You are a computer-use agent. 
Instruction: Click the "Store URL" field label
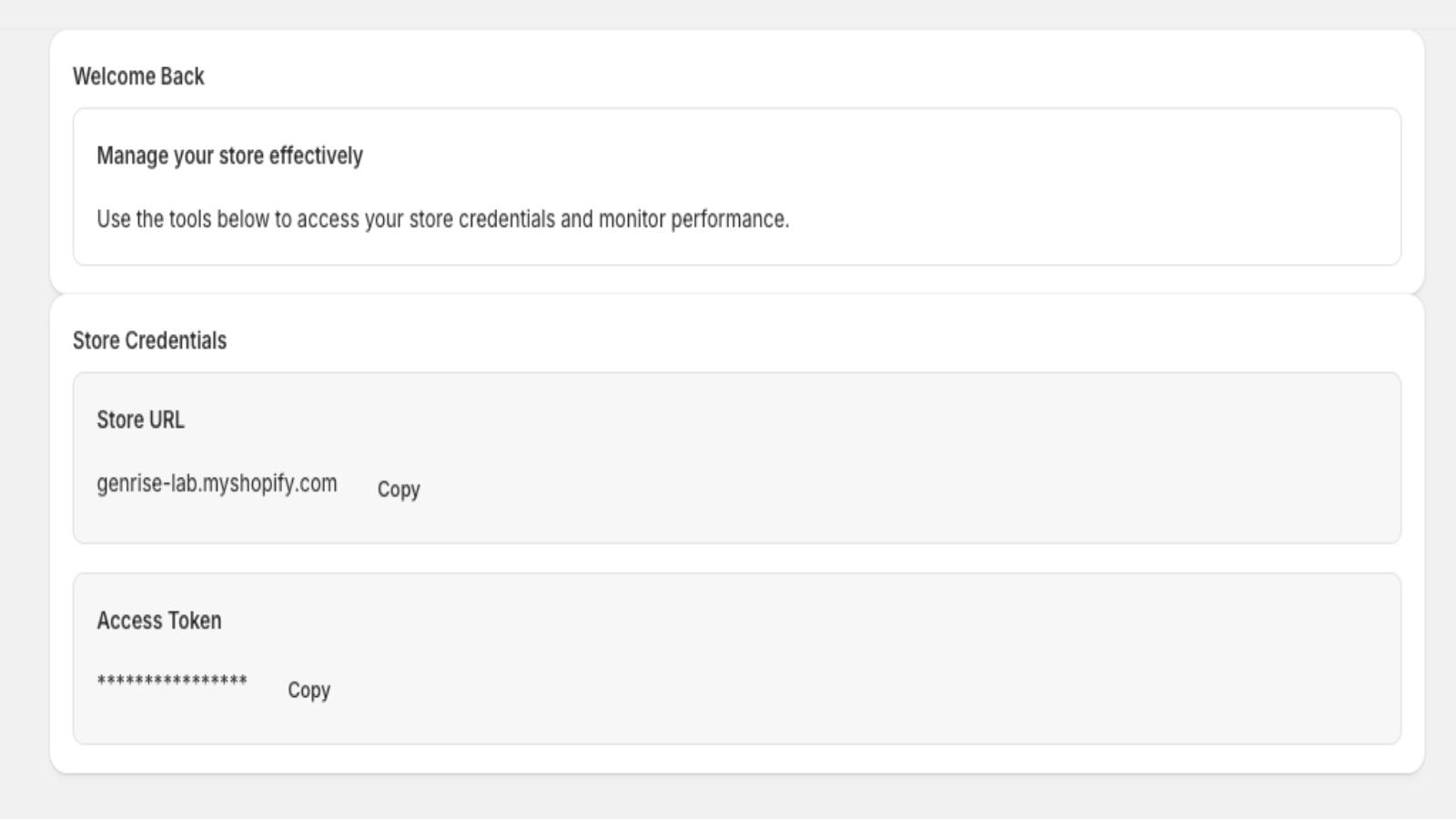[x=140, y=420]
